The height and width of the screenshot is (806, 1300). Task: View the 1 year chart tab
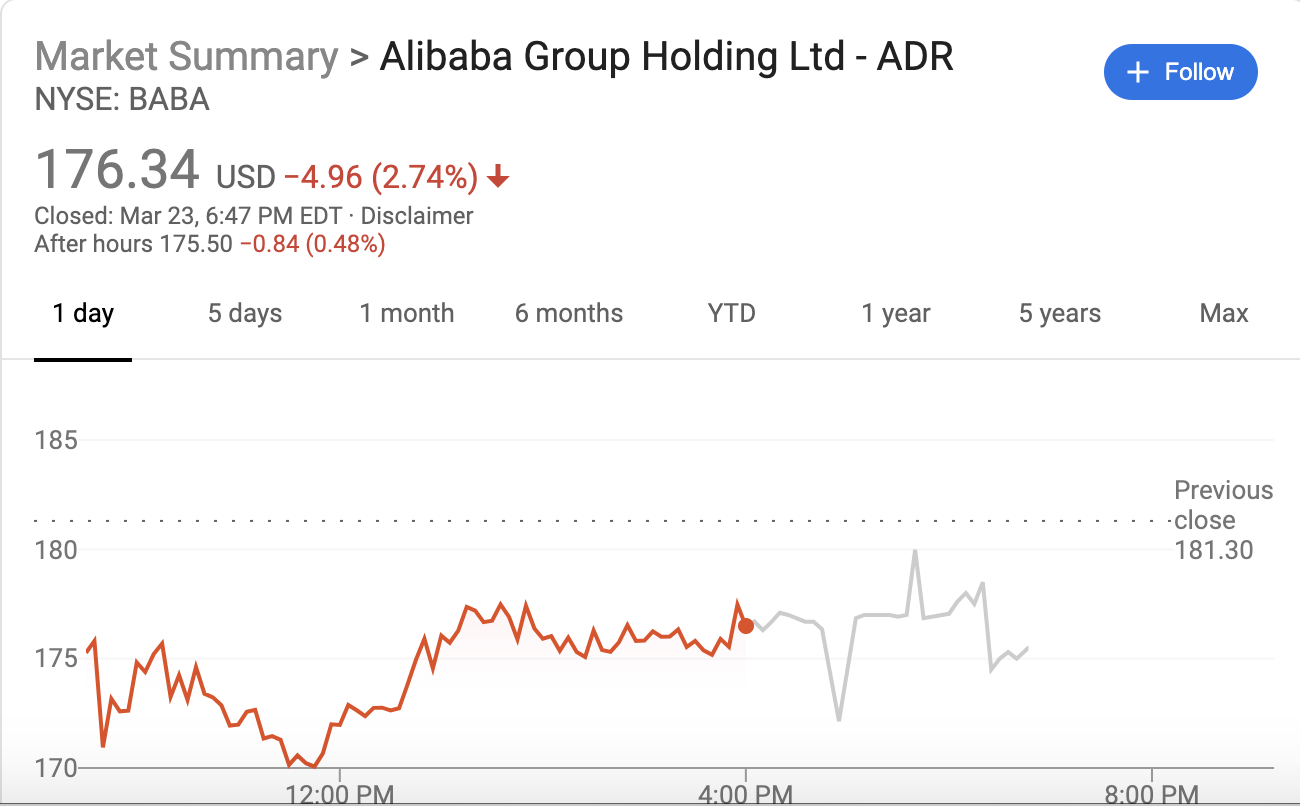point(896,313)
